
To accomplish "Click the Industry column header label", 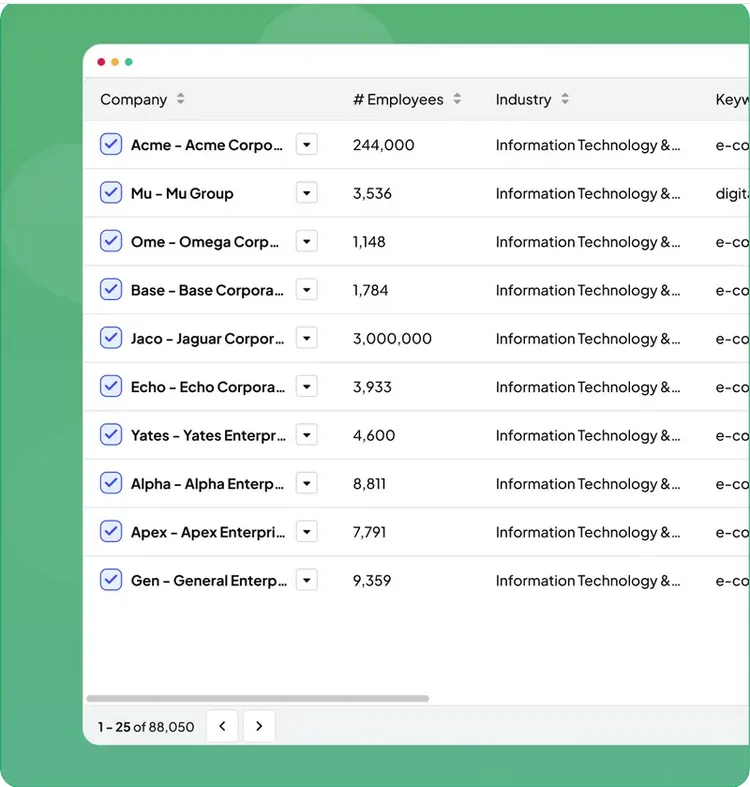I will point(523,99).
